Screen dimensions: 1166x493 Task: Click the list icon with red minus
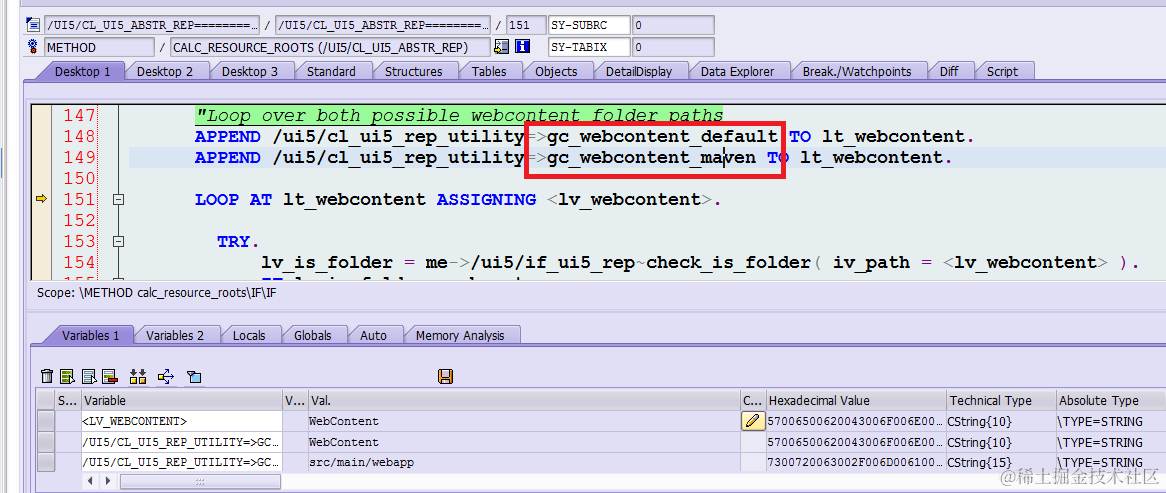click(x=110, y=376)
